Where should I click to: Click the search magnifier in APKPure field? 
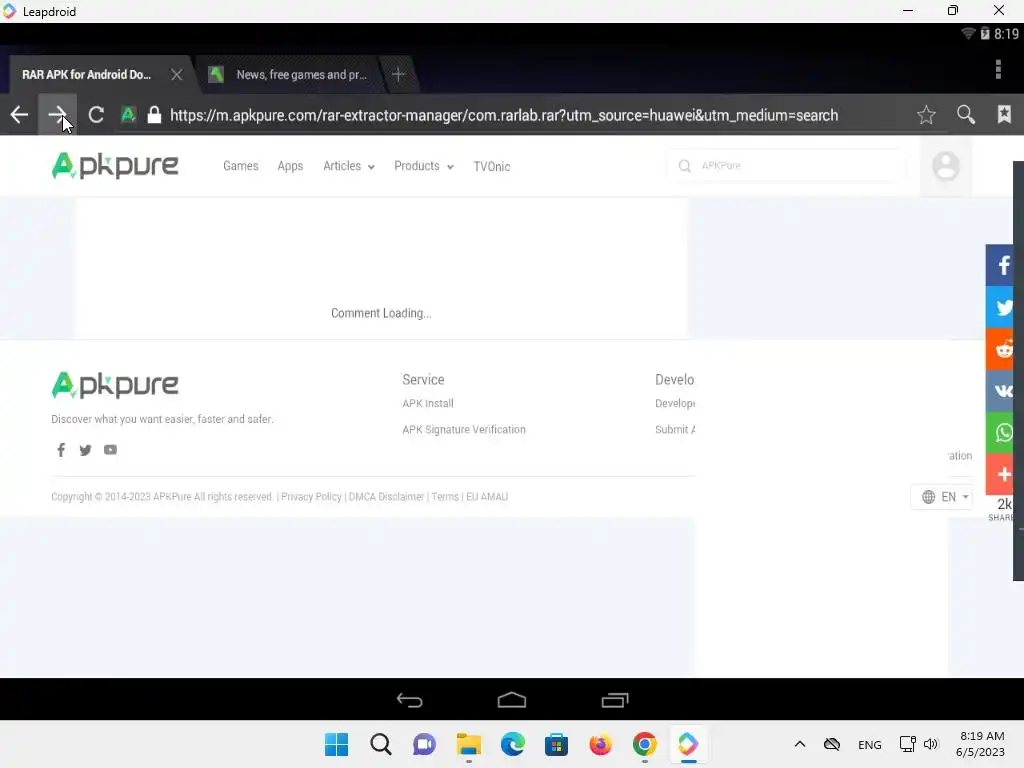(x=684, y=166)
